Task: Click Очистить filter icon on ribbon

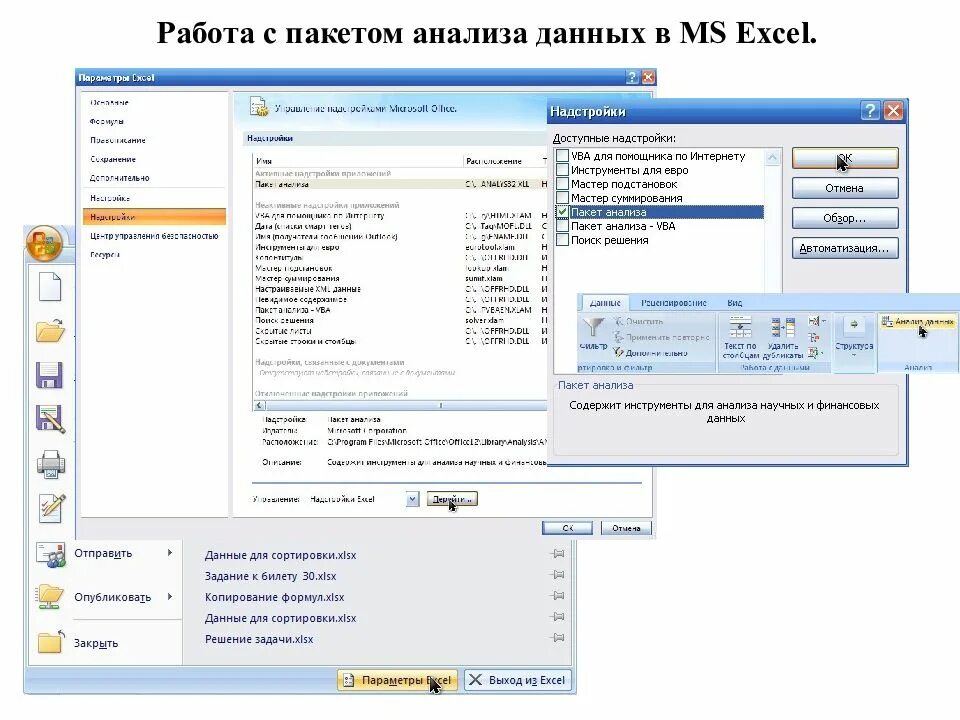Action: tap(639, 321)
